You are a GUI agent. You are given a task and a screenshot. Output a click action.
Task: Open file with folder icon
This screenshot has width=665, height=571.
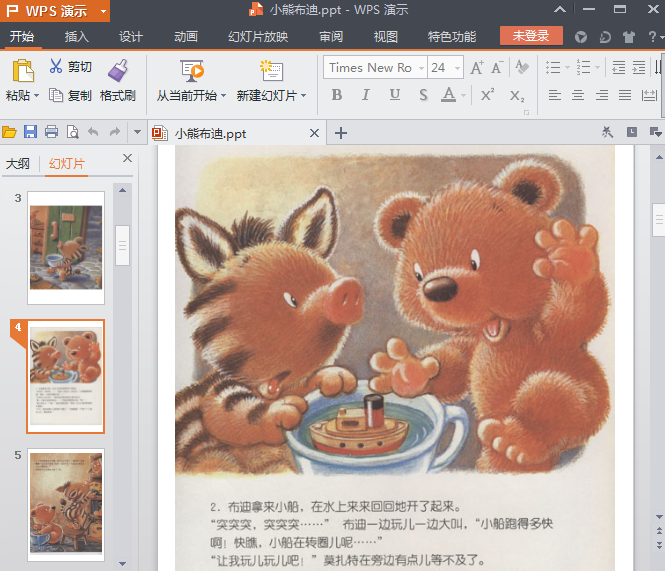[x=9, y=132]
